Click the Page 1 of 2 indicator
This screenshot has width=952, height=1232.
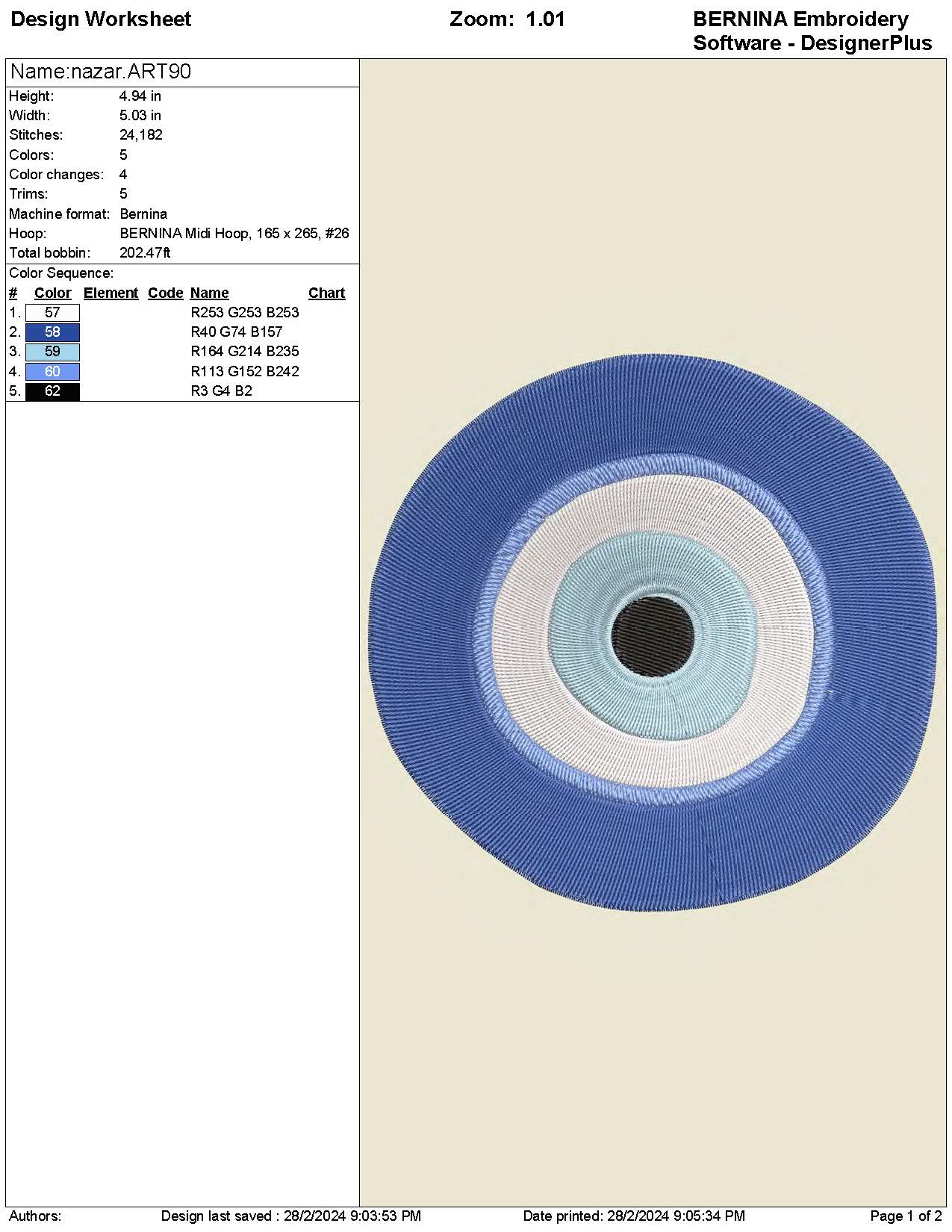pos(906,1216)
